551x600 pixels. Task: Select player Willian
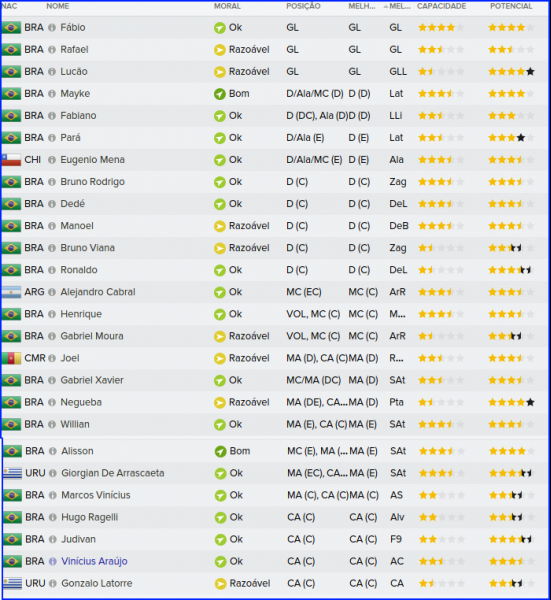click(x=75, y=424)
